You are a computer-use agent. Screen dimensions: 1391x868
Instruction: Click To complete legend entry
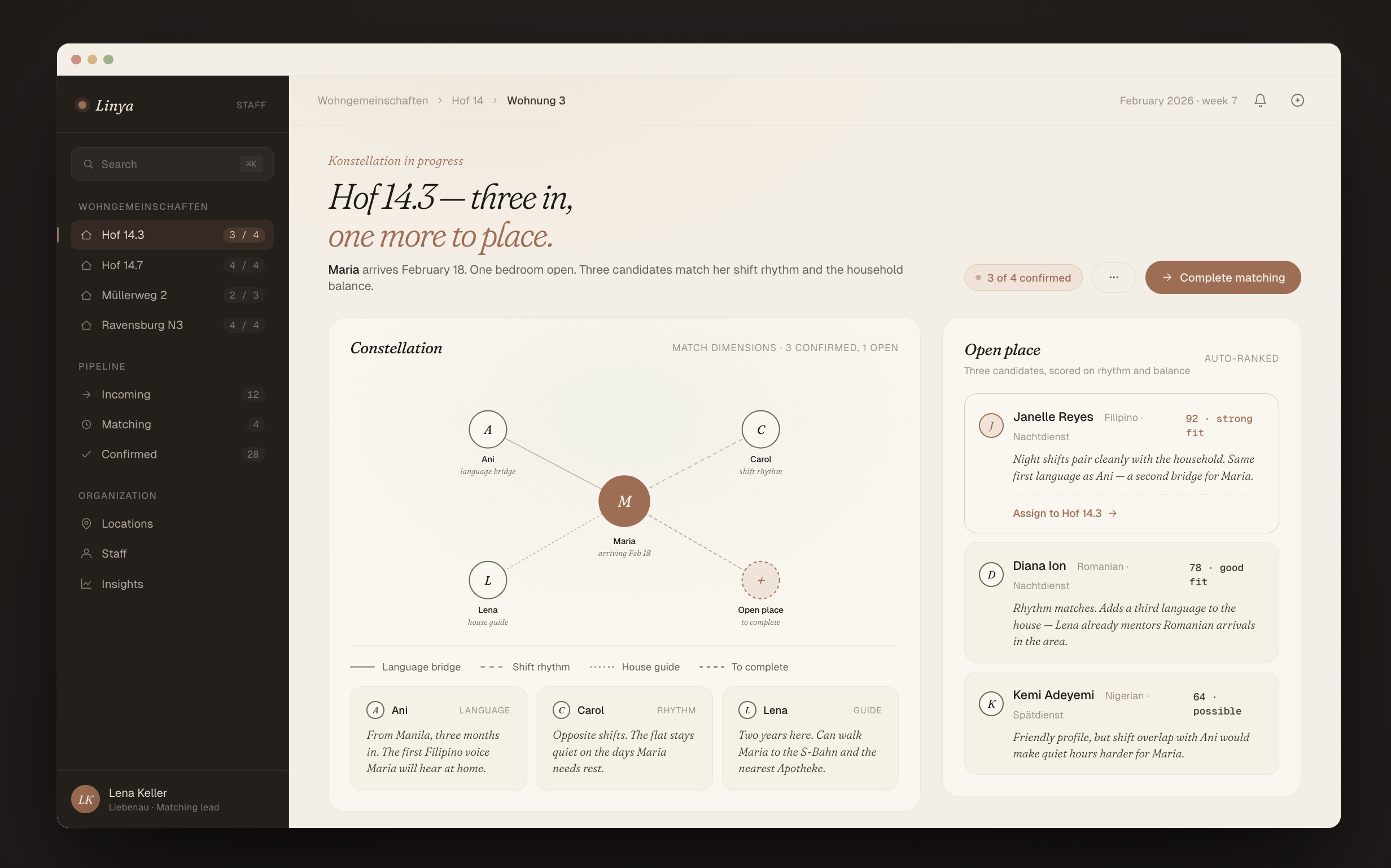[x=743, y=667]
